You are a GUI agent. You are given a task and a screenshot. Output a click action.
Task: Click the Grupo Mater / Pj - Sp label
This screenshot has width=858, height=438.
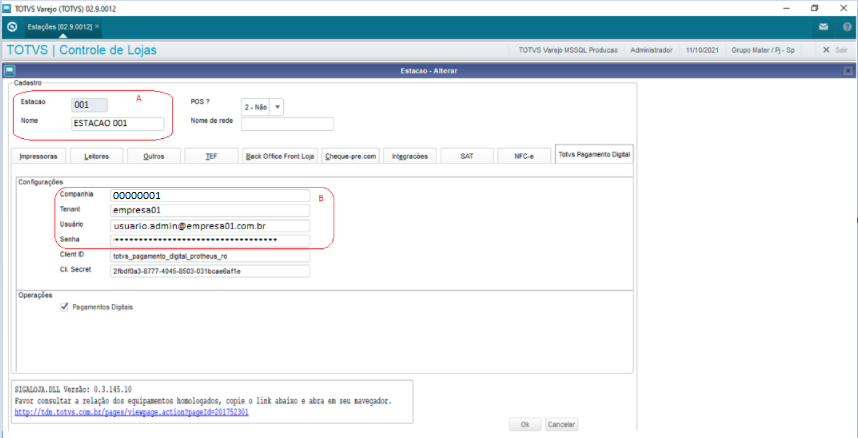coord(763,50)
